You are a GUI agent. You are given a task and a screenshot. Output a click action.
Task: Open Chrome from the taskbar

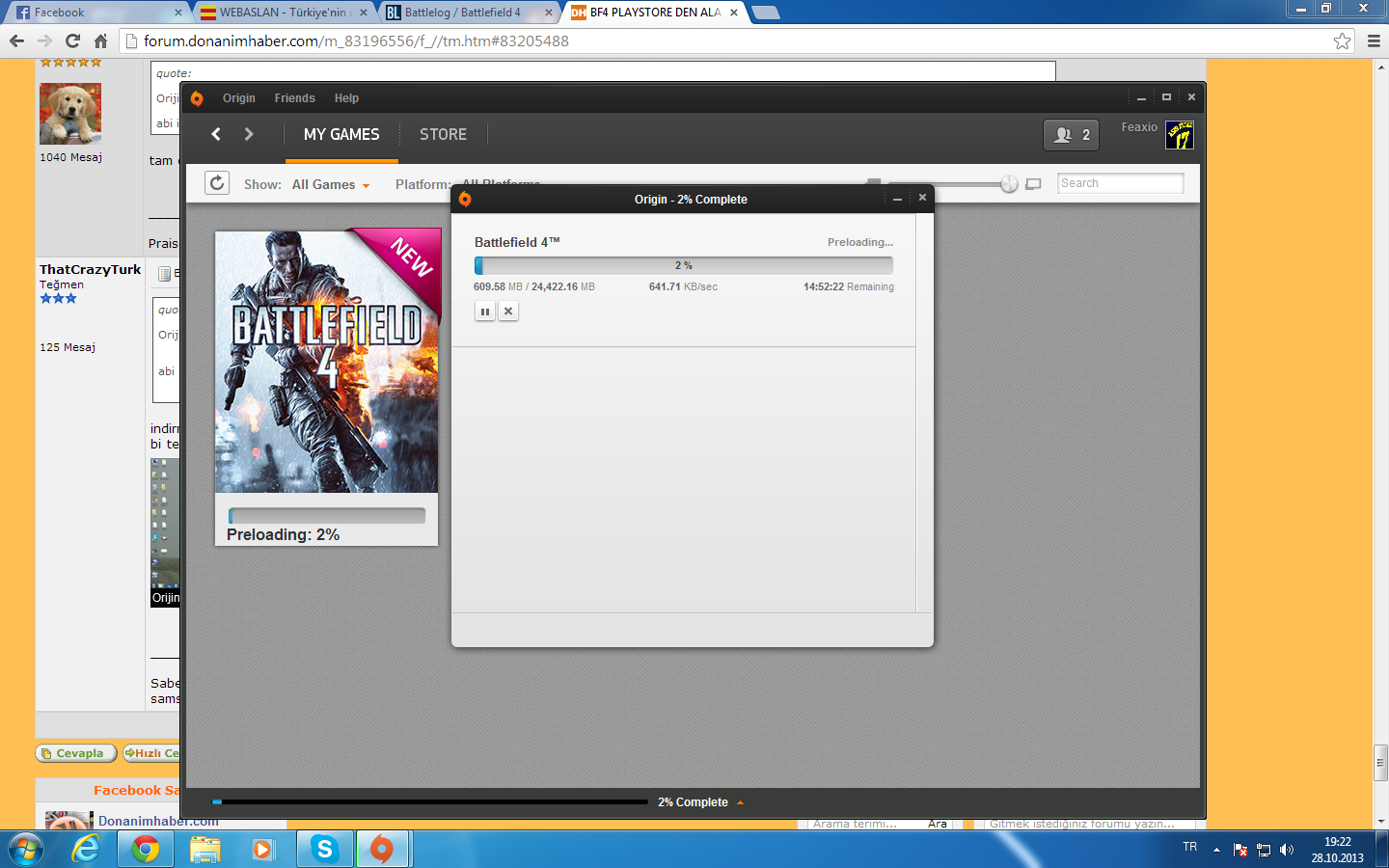coord(146,850)
